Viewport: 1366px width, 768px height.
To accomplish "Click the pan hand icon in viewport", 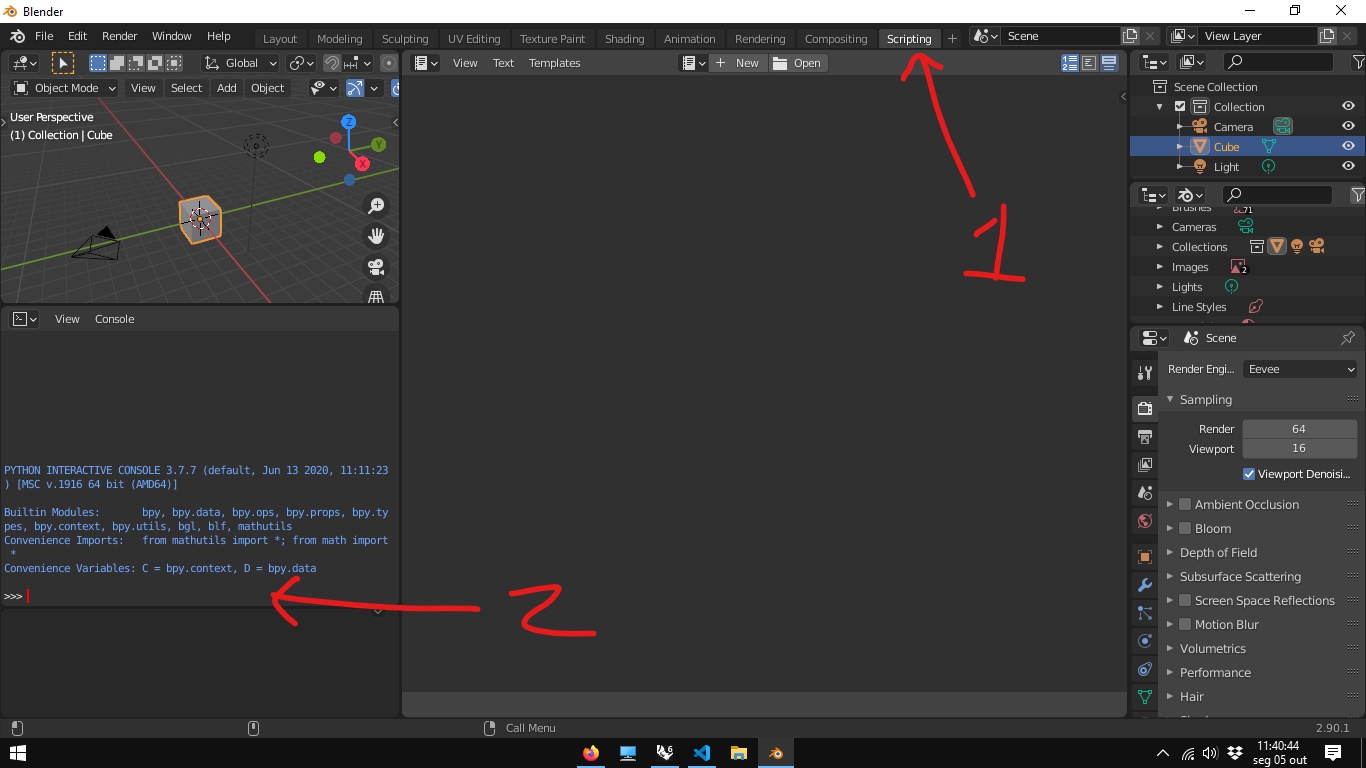I will 376,236.
